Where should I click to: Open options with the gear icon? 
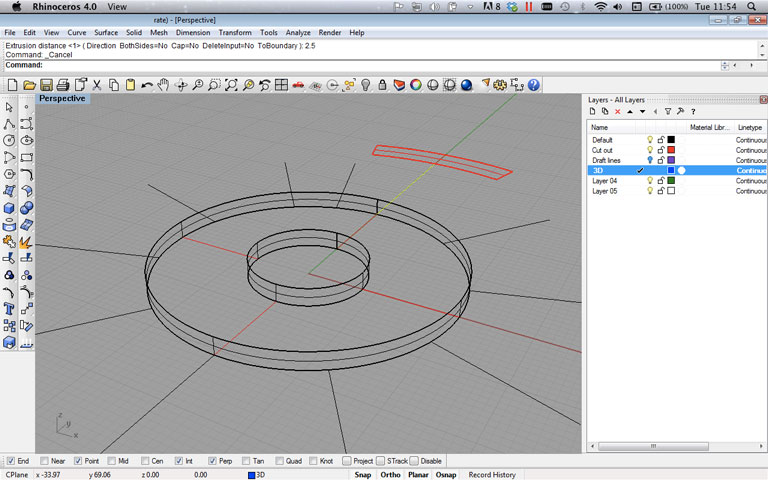coord(500,85)
